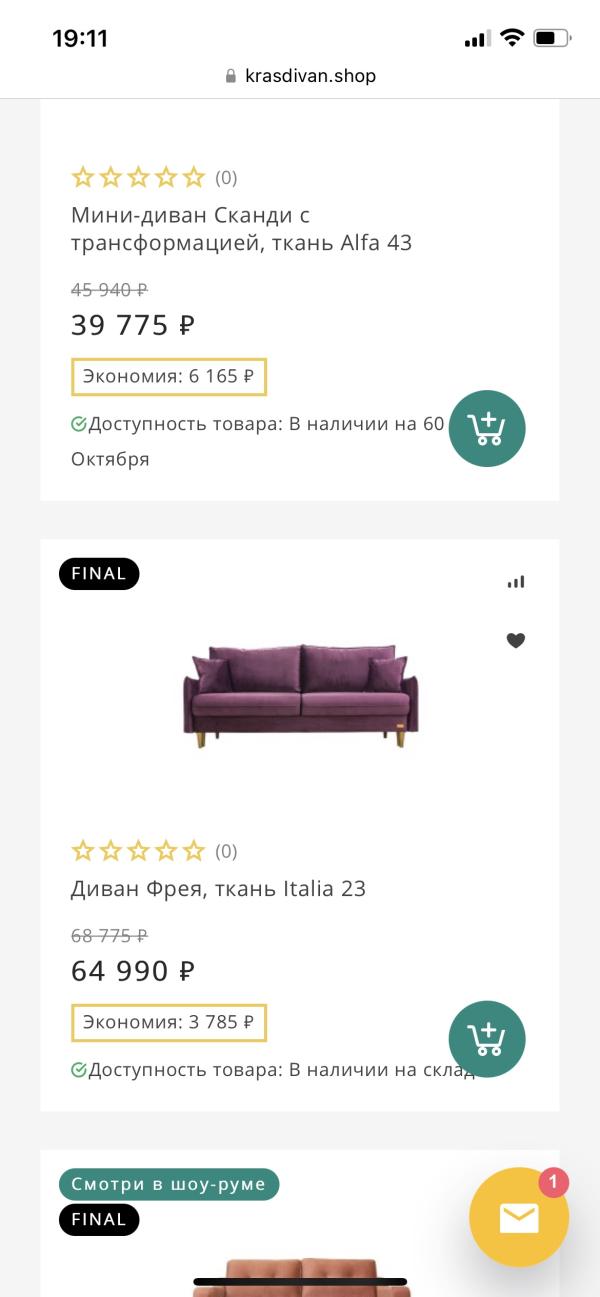Click availability checkmark icon for Диван Фрея
This screenshot has width=600, height=1297.
[x=79, y=1070]
